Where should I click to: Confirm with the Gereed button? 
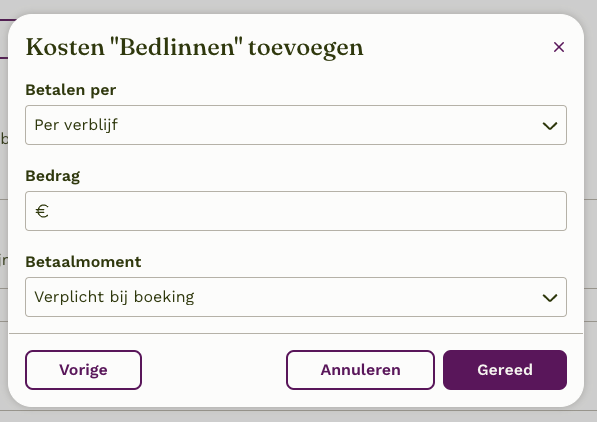point(505,370)
